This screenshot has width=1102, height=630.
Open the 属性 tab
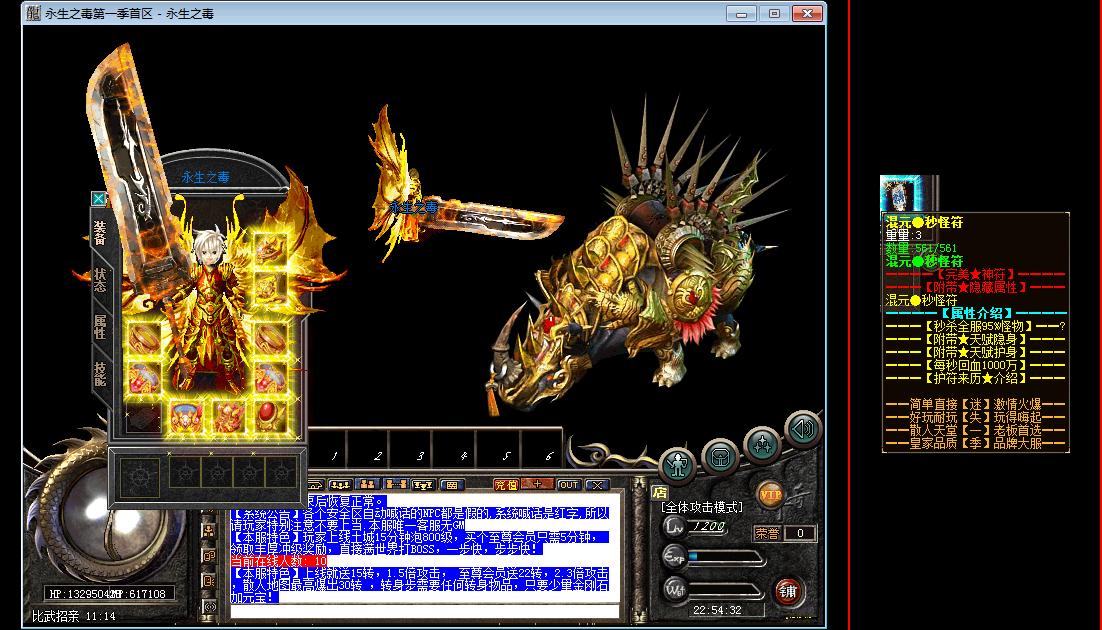101,326
